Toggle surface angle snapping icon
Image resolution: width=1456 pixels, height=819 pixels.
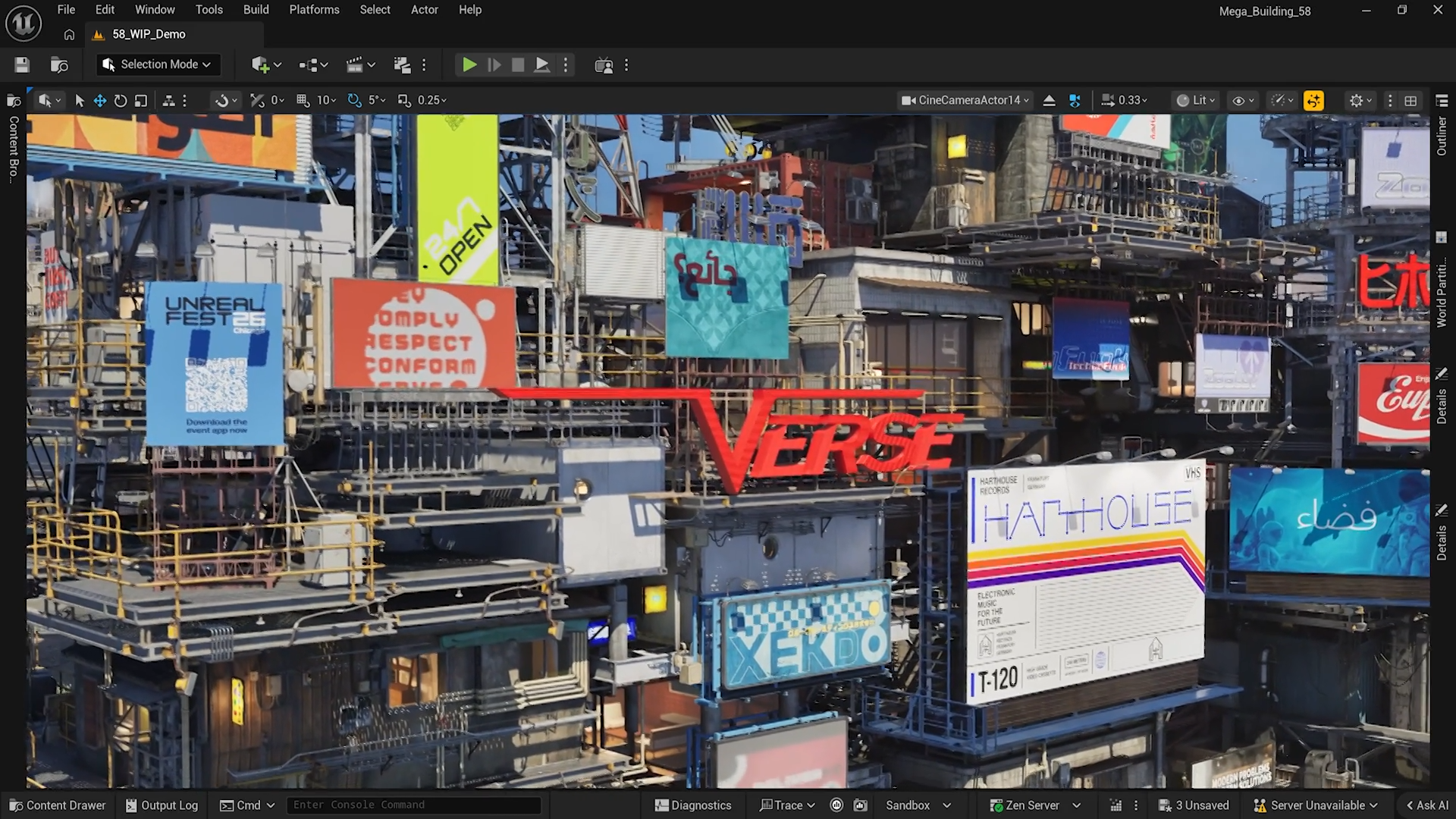pyautogui.click(x=258, y=100)
